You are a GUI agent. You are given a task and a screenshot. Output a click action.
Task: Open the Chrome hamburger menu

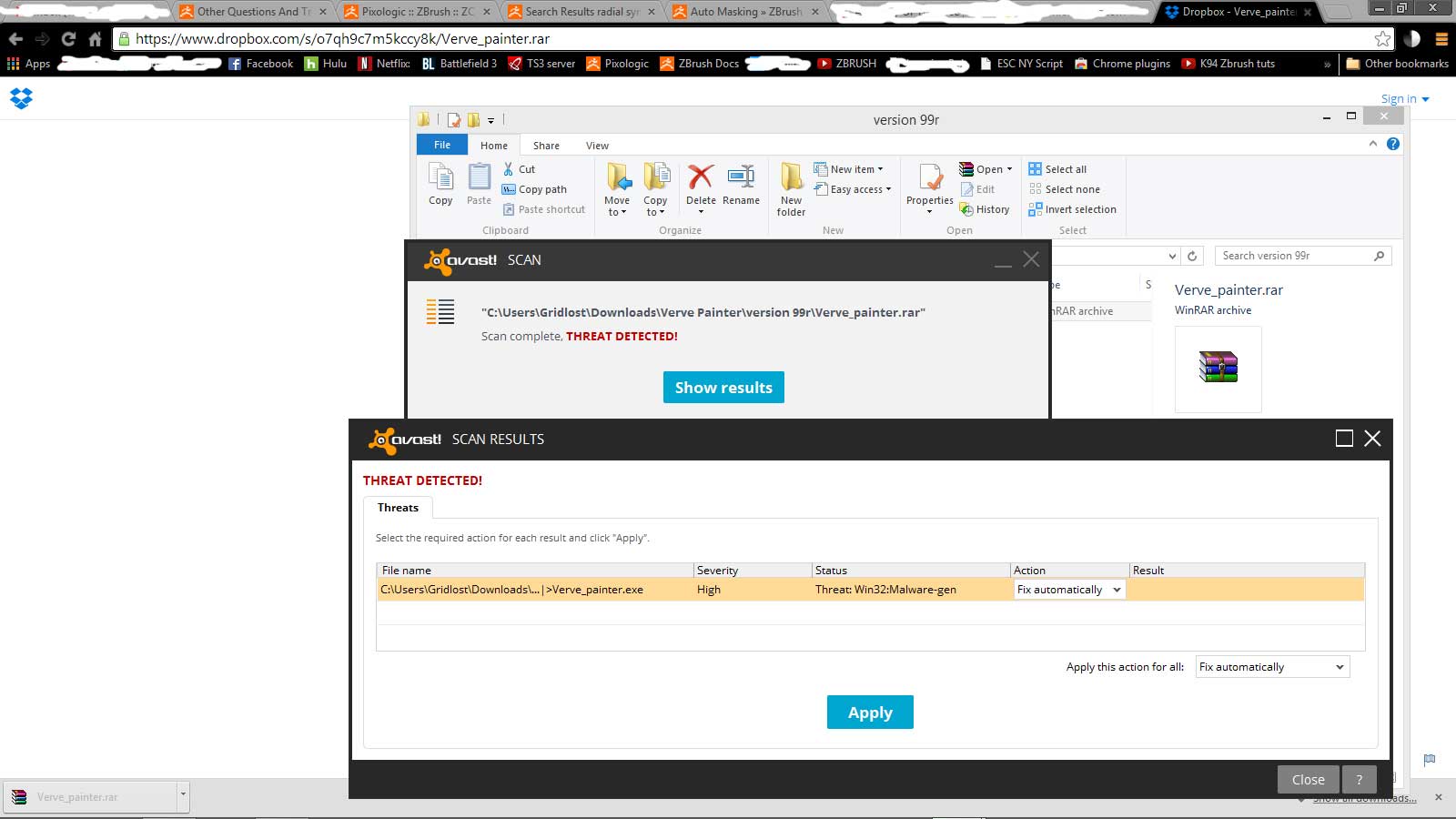tap(1441, 39)
